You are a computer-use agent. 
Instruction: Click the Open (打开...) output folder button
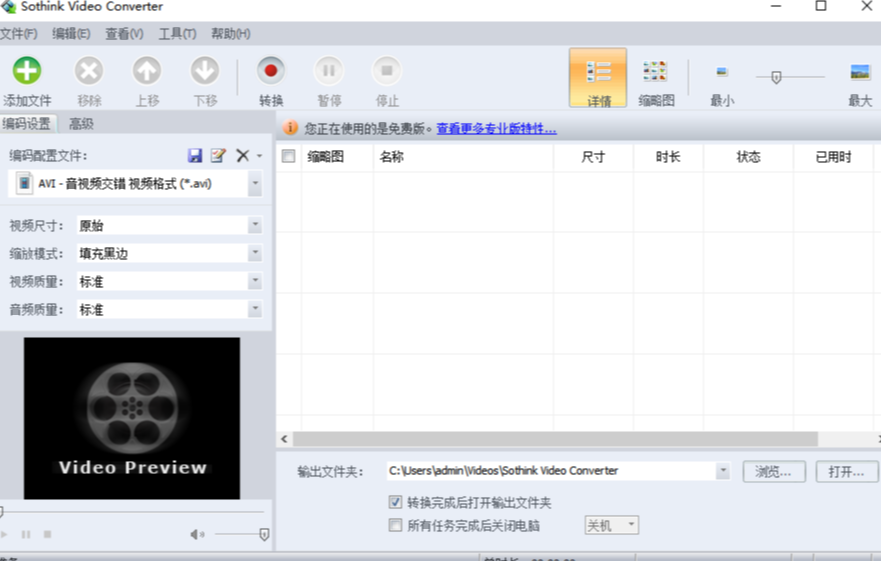[847, 472]
